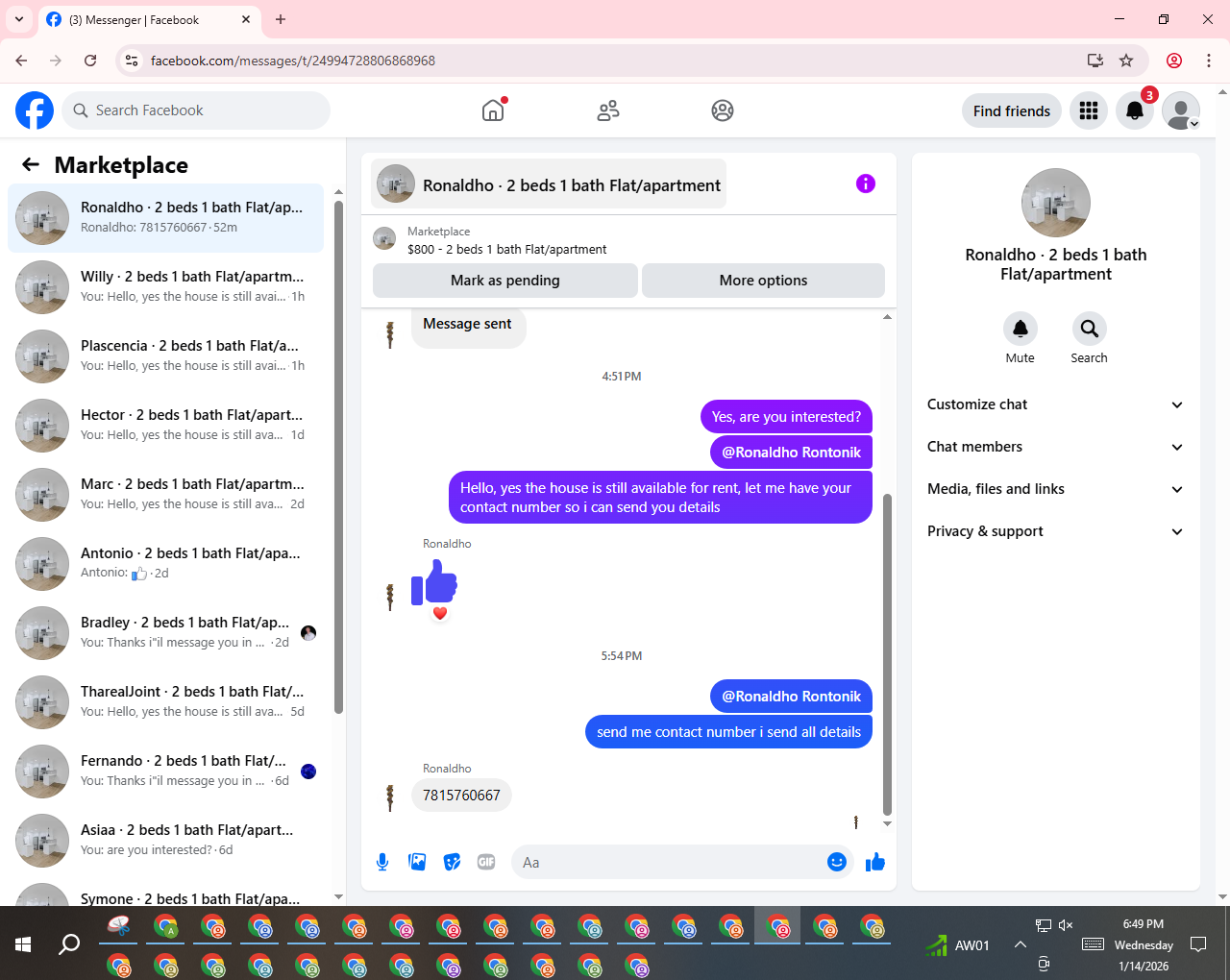Expand Privacy & support section

(x=1056, y=531)
